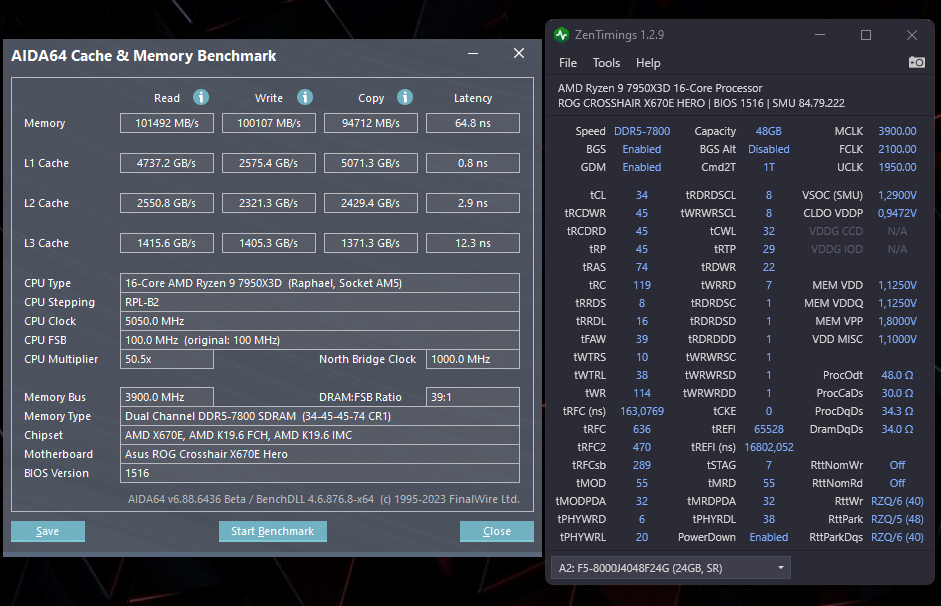Image resolution: width=941 pixels, height=606 pixels.
Task: Click the VSOC (SMU) value 1,2900V
Action: [x=897, y=195]
